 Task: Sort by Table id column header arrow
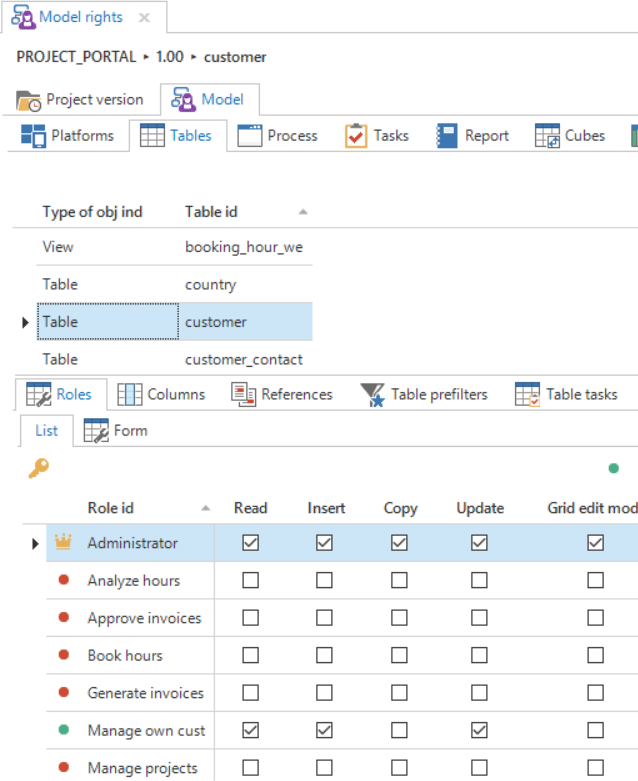303,212
